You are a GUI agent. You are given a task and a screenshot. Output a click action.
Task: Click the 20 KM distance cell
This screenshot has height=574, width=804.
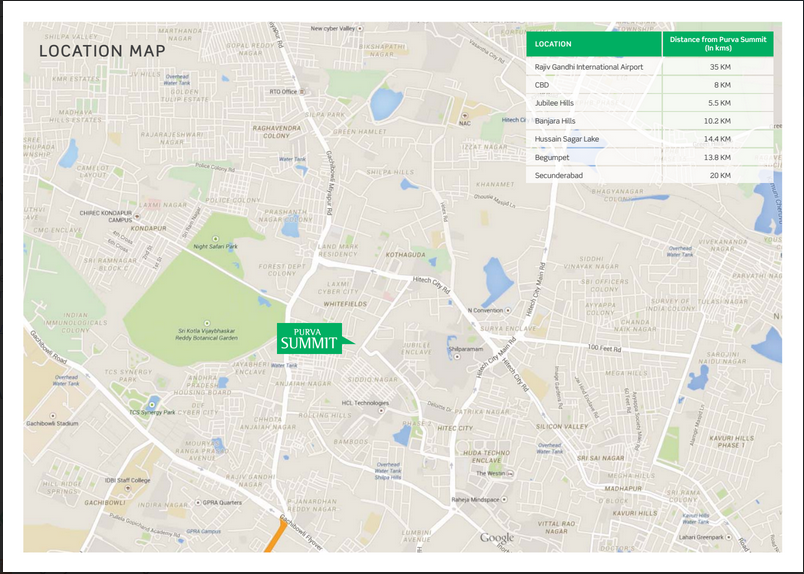(720, 175)
